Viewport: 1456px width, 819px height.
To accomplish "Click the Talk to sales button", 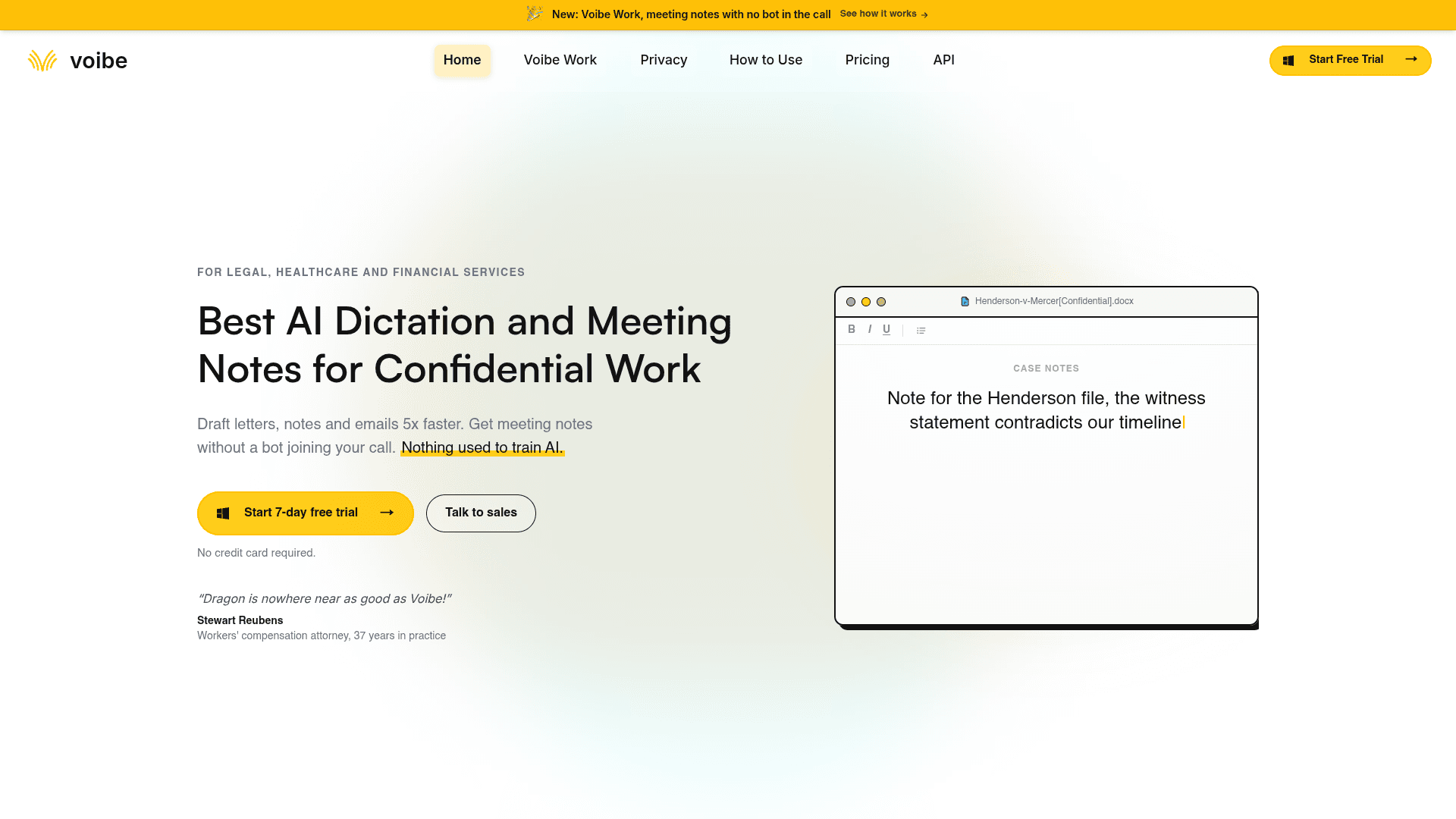I will coord(481,513).
